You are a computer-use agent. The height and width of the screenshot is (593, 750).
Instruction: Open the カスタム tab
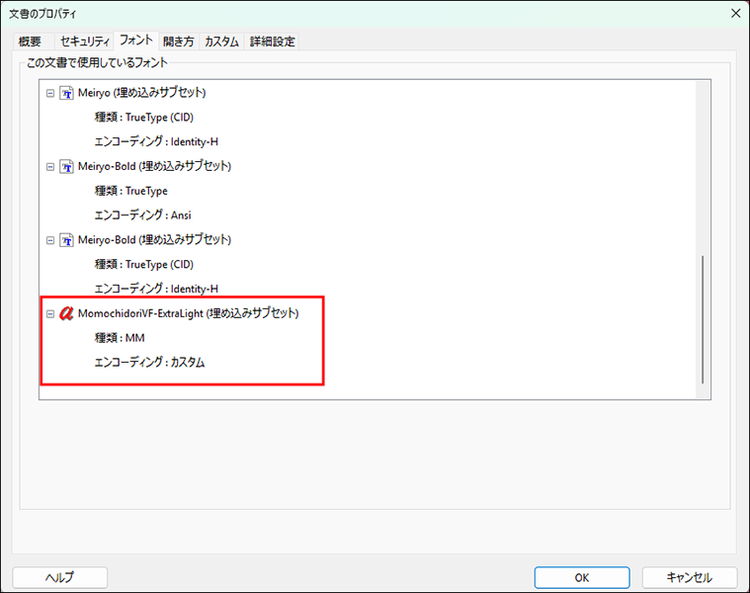pos(221,42)
